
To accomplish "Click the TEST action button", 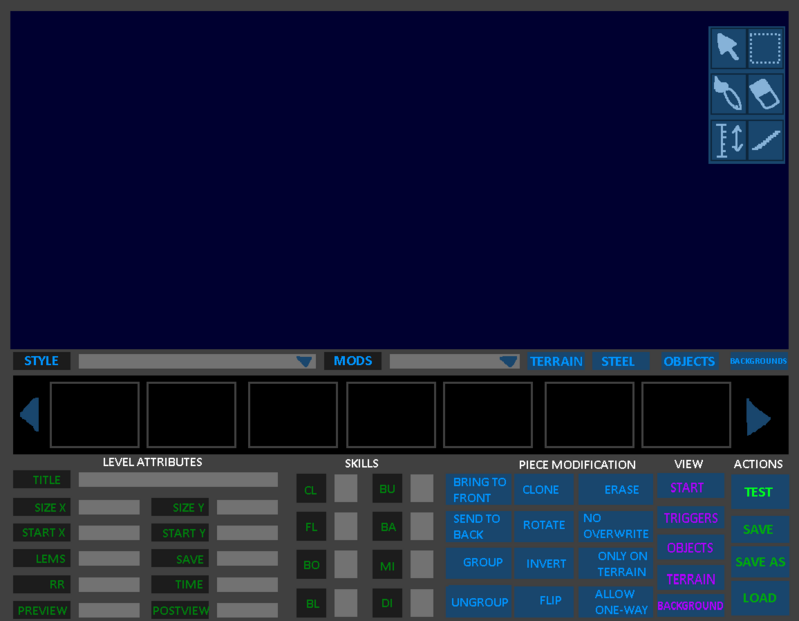I will (x=759, y=492).
